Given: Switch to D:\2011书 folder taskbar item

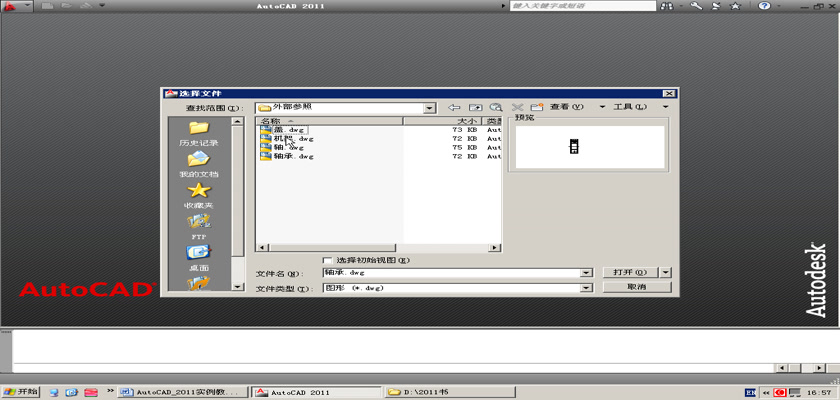Looking at the screenshot, I should 451,393.
